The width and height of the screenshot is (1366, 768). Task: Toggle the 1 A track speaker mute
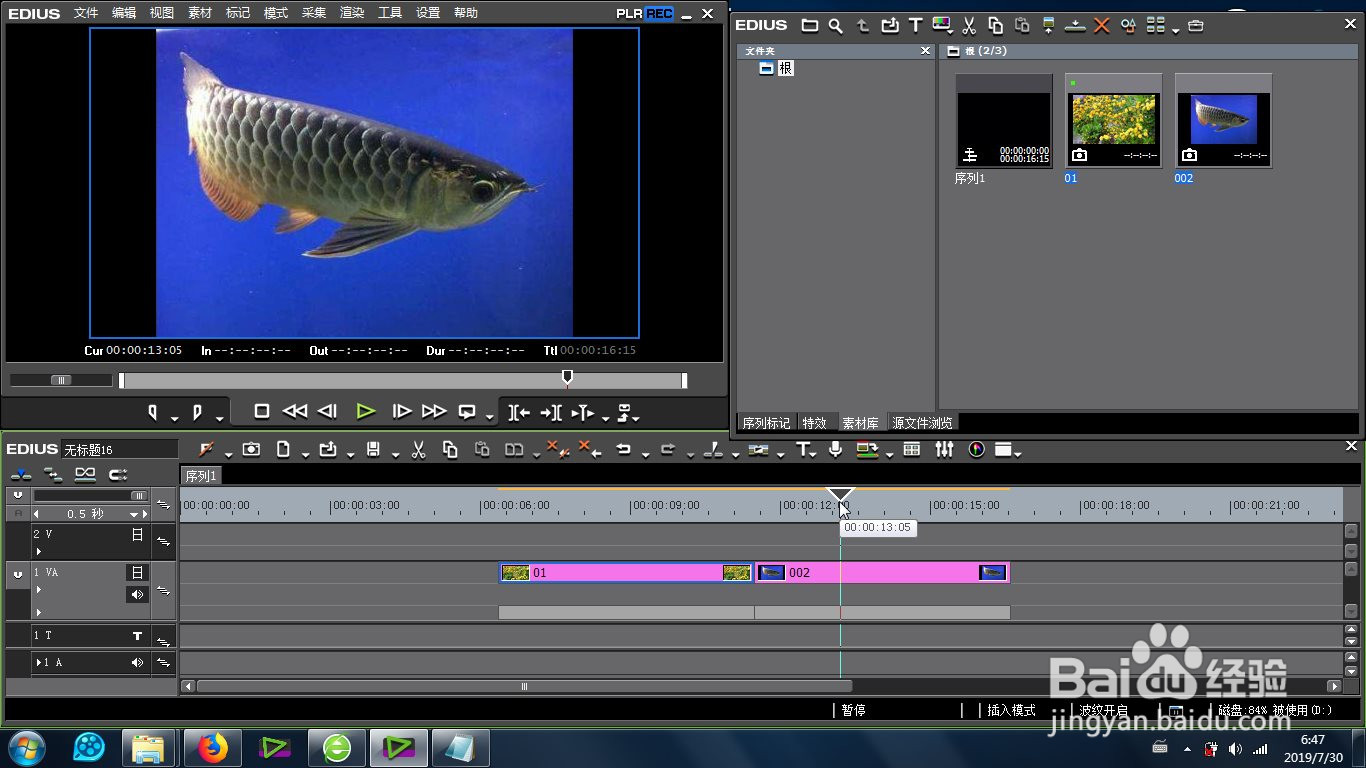tap(137, 662)
